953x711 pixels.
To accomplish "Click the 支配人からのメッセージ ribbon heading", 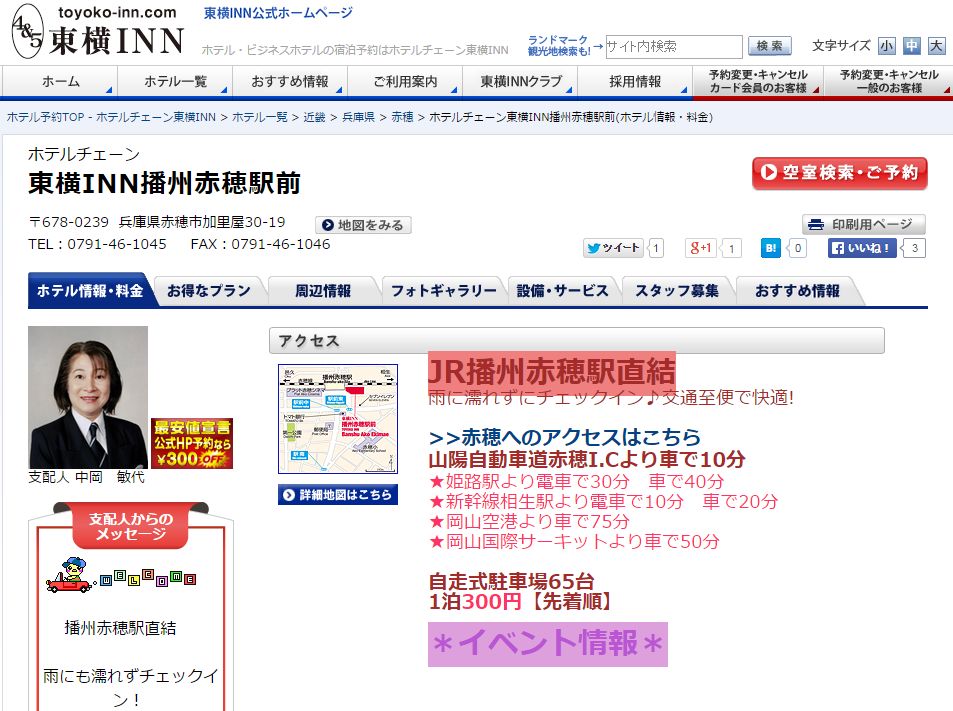I will pos(131,526).
